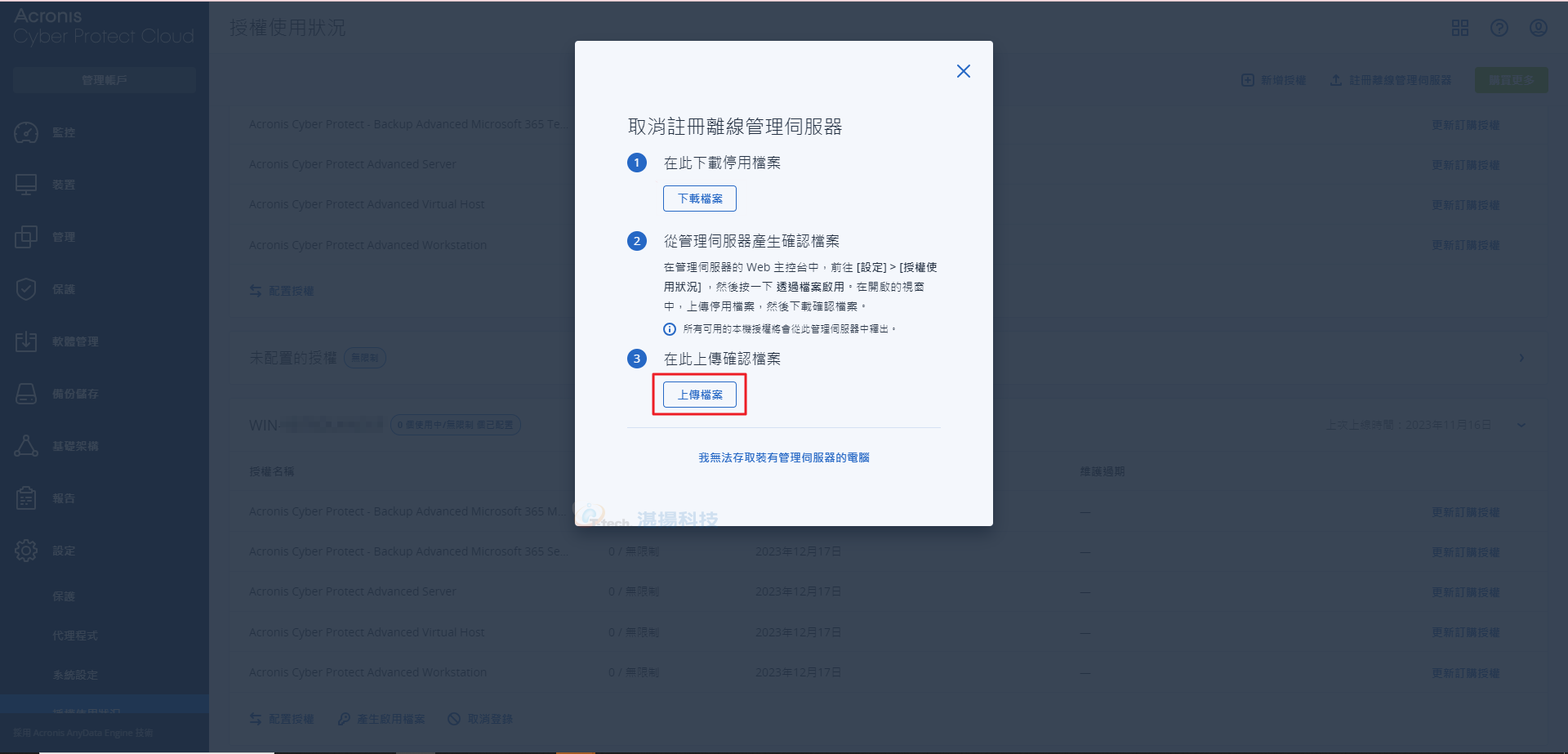
Task: Select 代理程式 under 設定
Action: point(75,636)
